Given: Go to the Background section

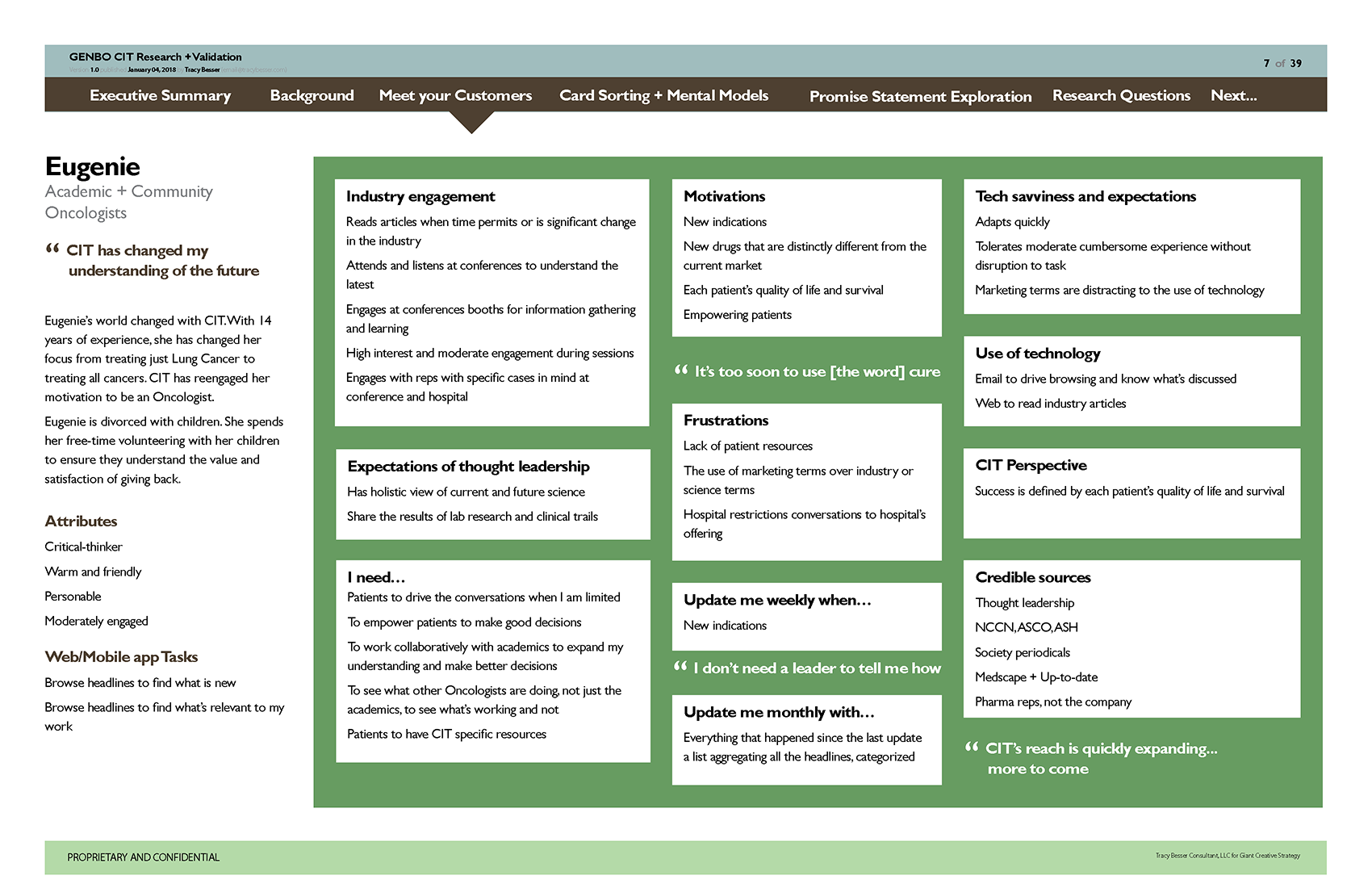Looking at the screenshot, I should [x=312, y=95].
